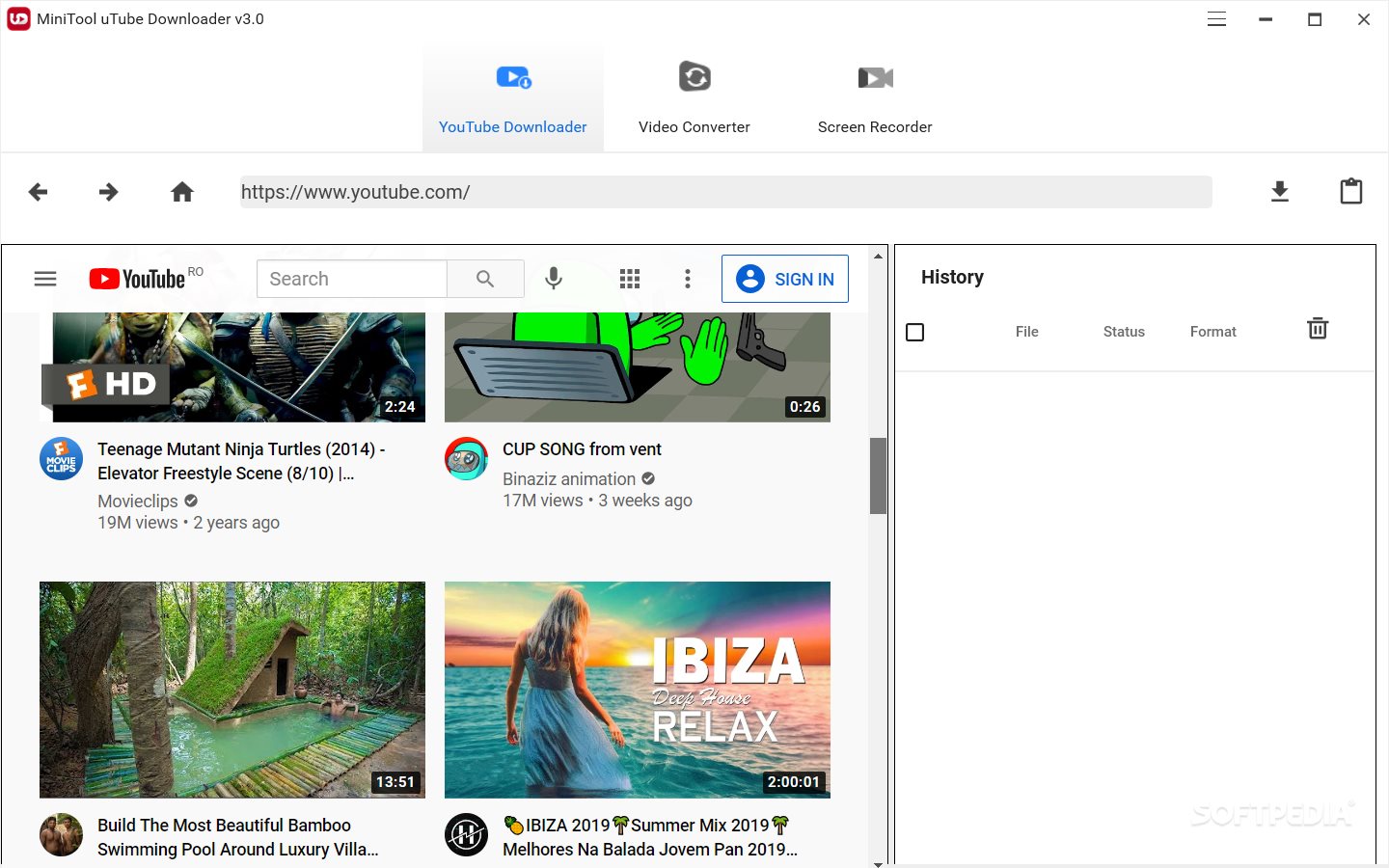The height and width of the screenshot is (868, 1389).
Task: Click the YouTube magnifier search button
Action: [485, 279]
